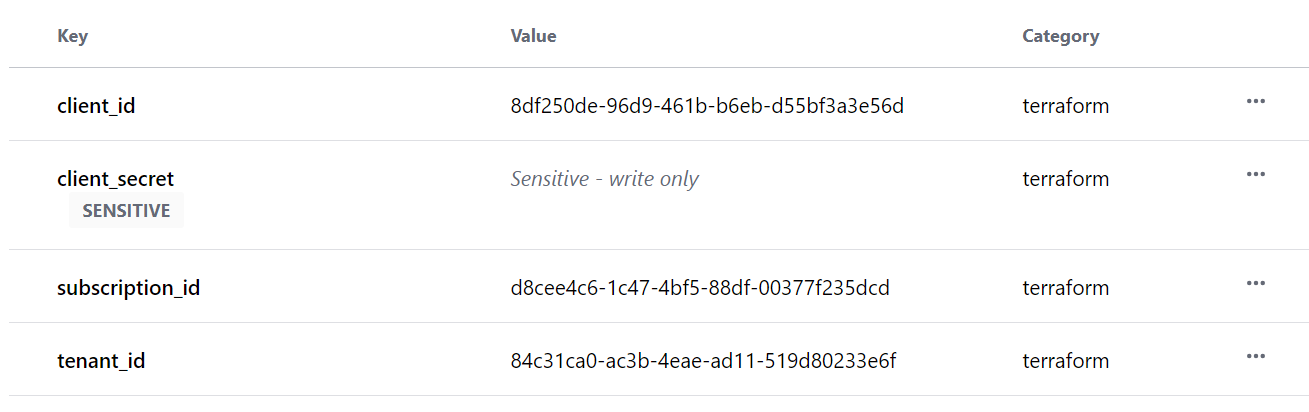Click the SENSITIVE badge under client_secret
The image size is (1309, 412).
point(126,211)
